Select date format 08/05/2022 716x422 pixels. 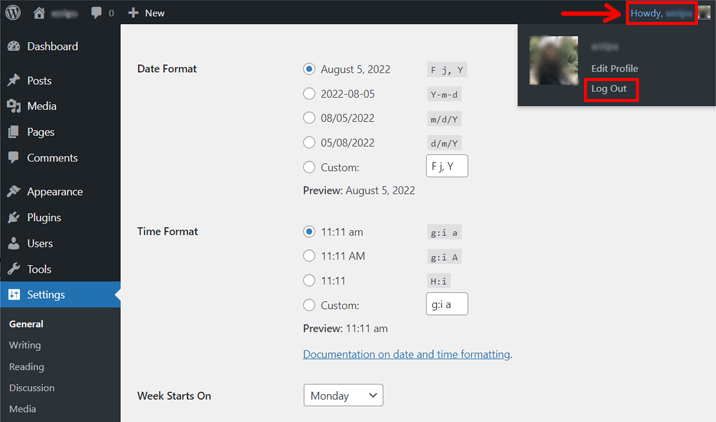[309, 118]
